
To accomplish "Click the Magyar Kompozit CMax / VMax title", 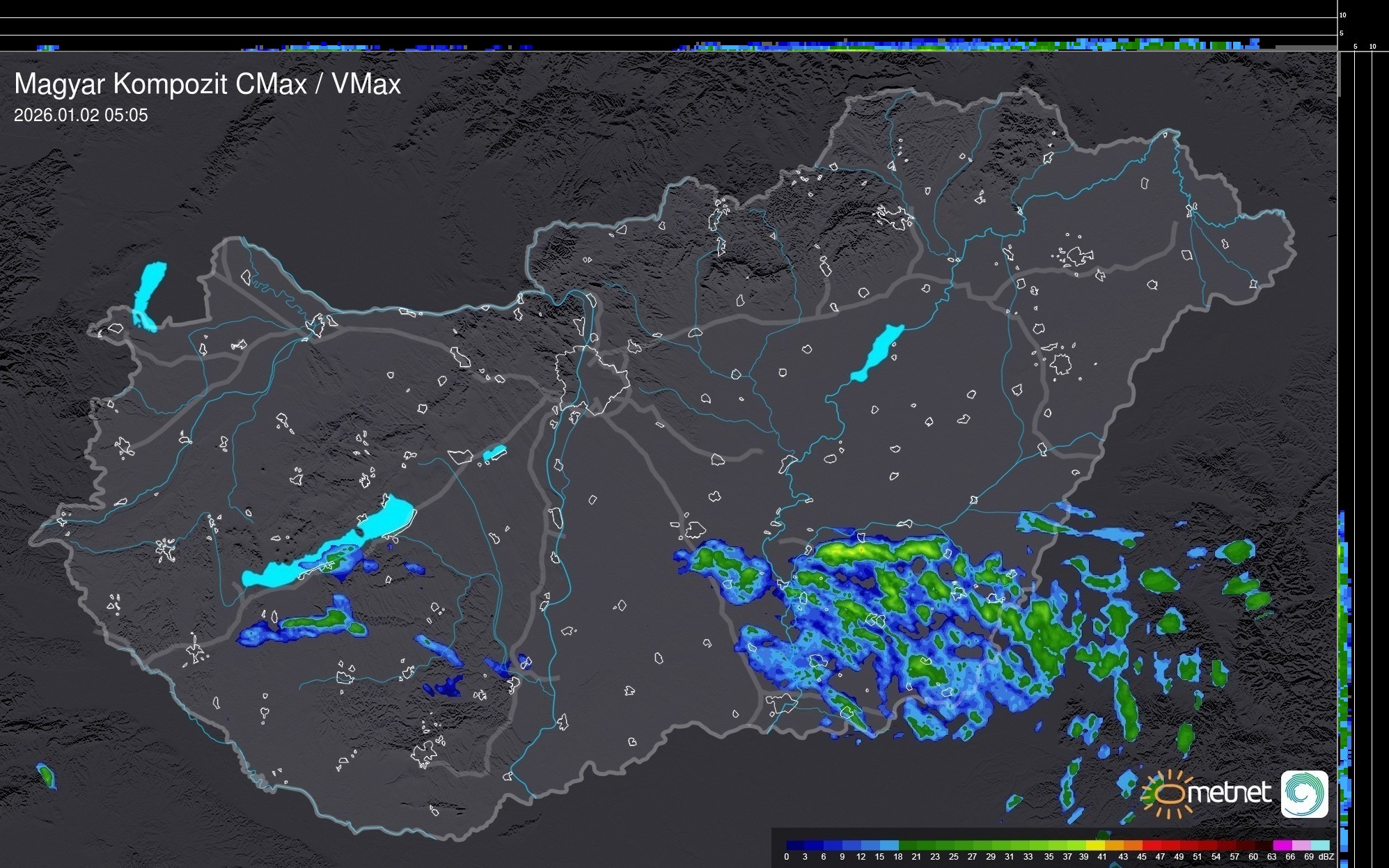I will (207, 84).
